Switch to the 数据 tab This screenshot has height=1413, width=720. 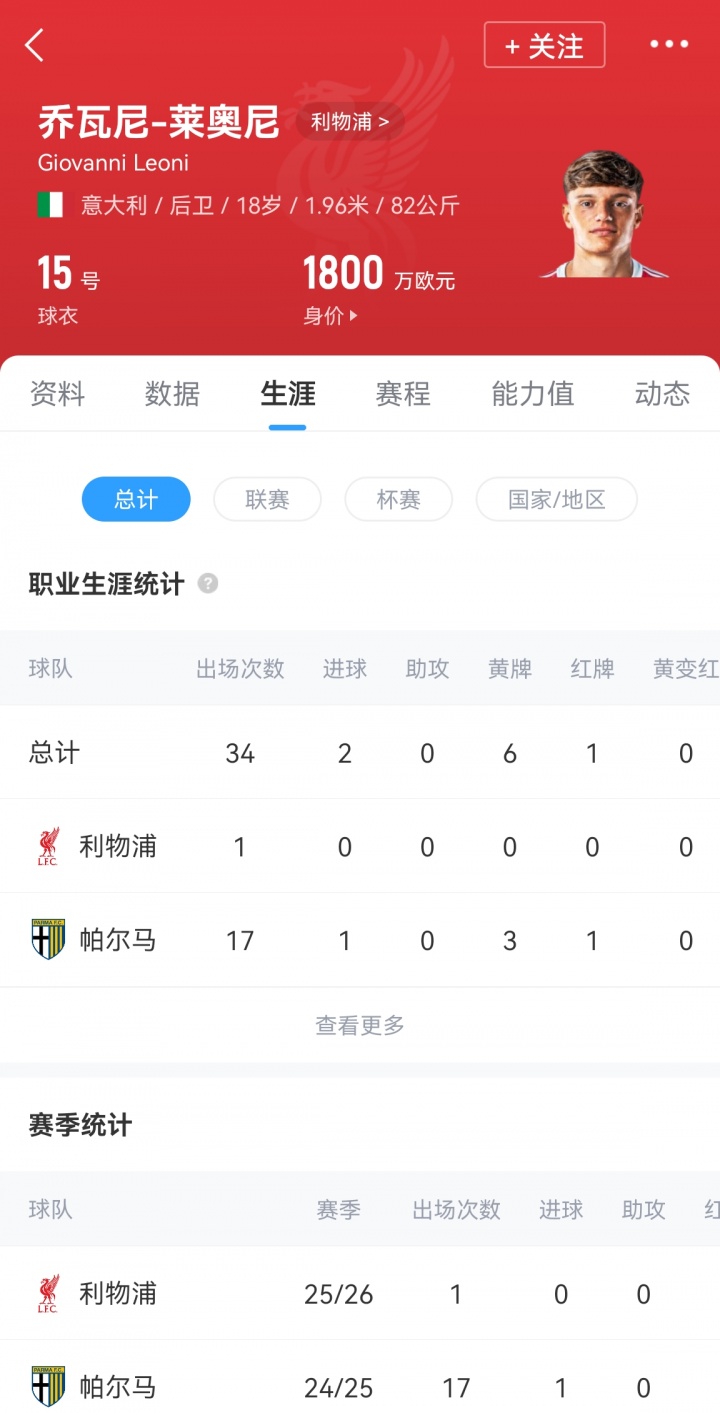pos(172,394)
